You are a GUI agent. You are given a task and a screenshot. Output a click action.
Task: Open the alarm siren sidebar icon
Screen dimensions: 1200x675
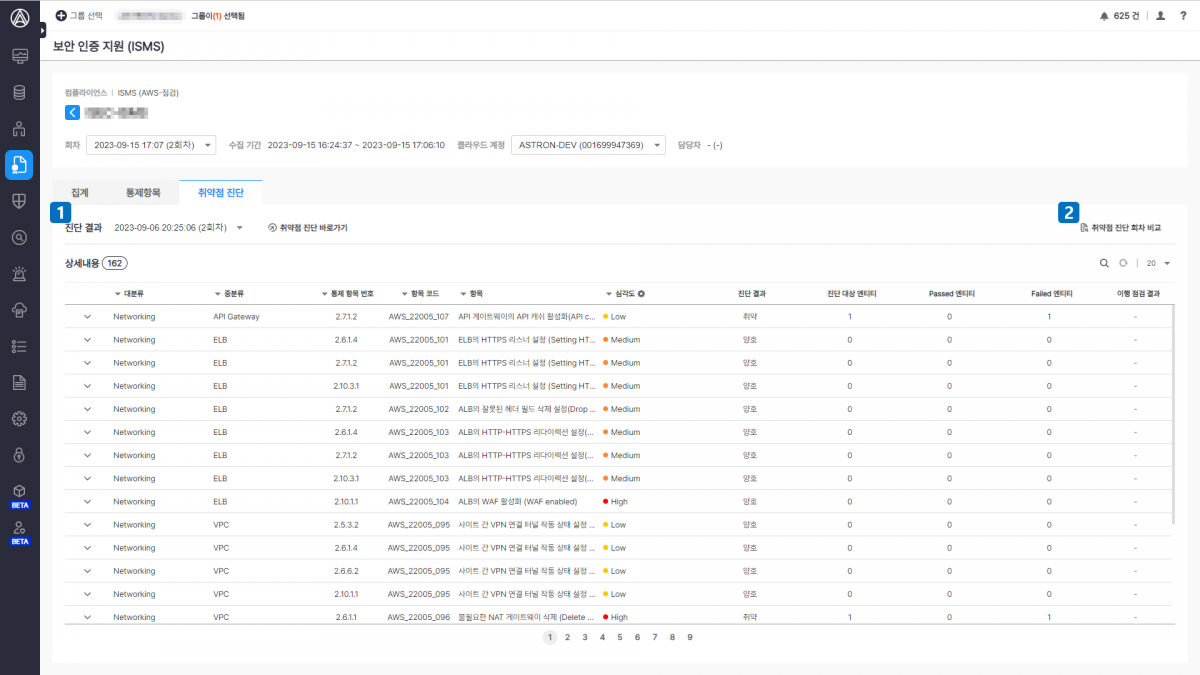pos(19,274)
